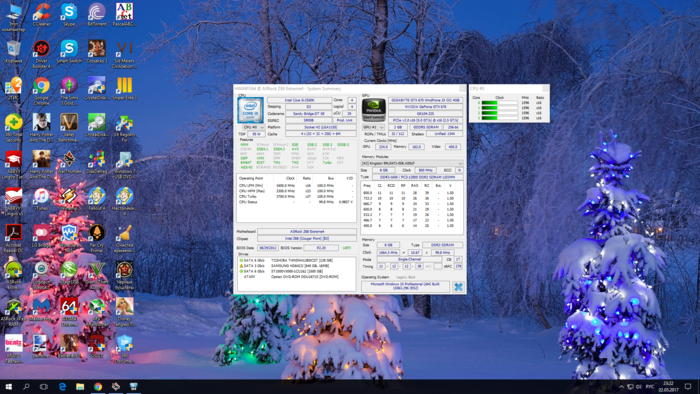Click the NVIDIA GeForce GPU logo
This screenshot has width=700, height=394.
(x=374, y=110)
